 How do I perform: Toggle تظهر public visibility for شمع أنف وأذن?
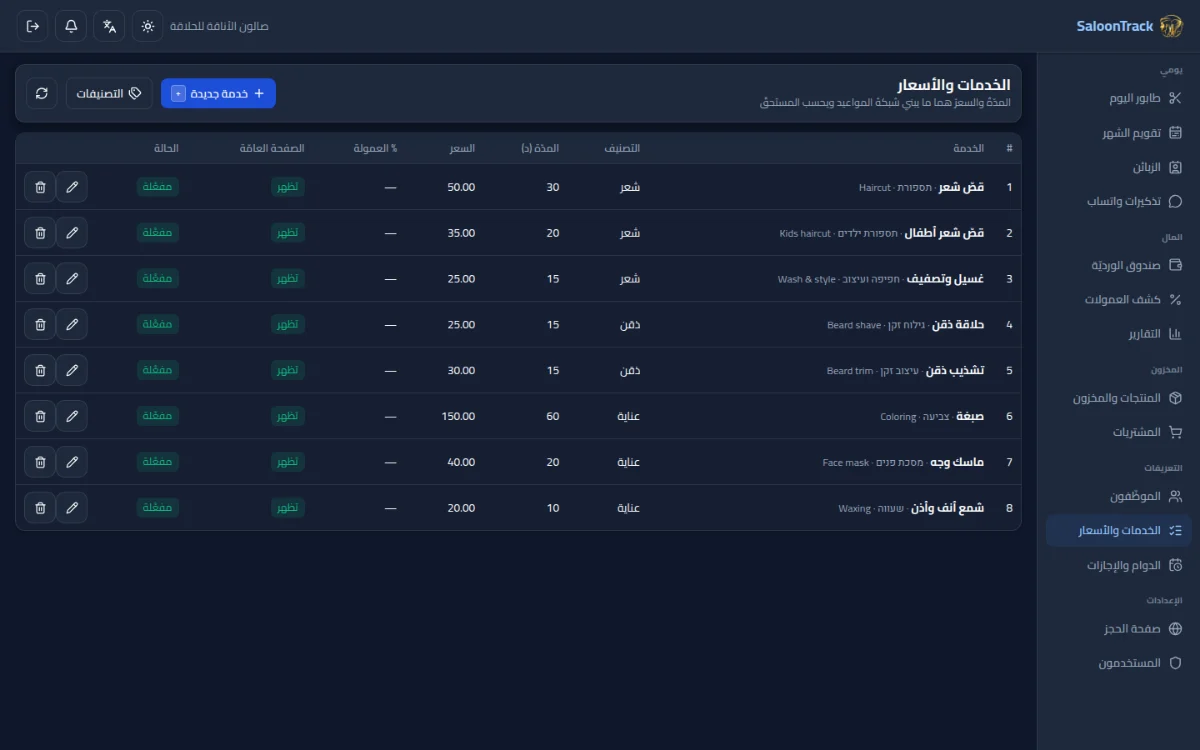pos(288,508)
